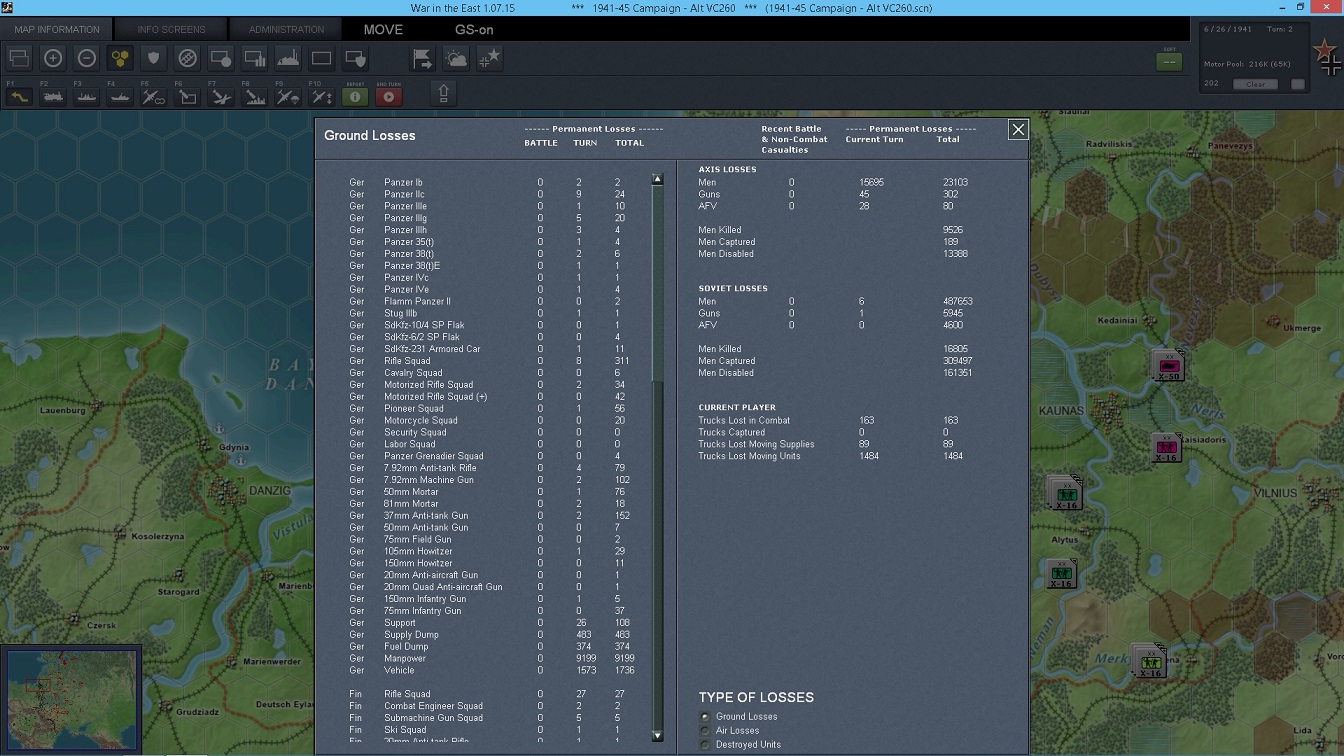
Task: Select the magenta unit counter near Kedainiai
Action: (1167, 366)
